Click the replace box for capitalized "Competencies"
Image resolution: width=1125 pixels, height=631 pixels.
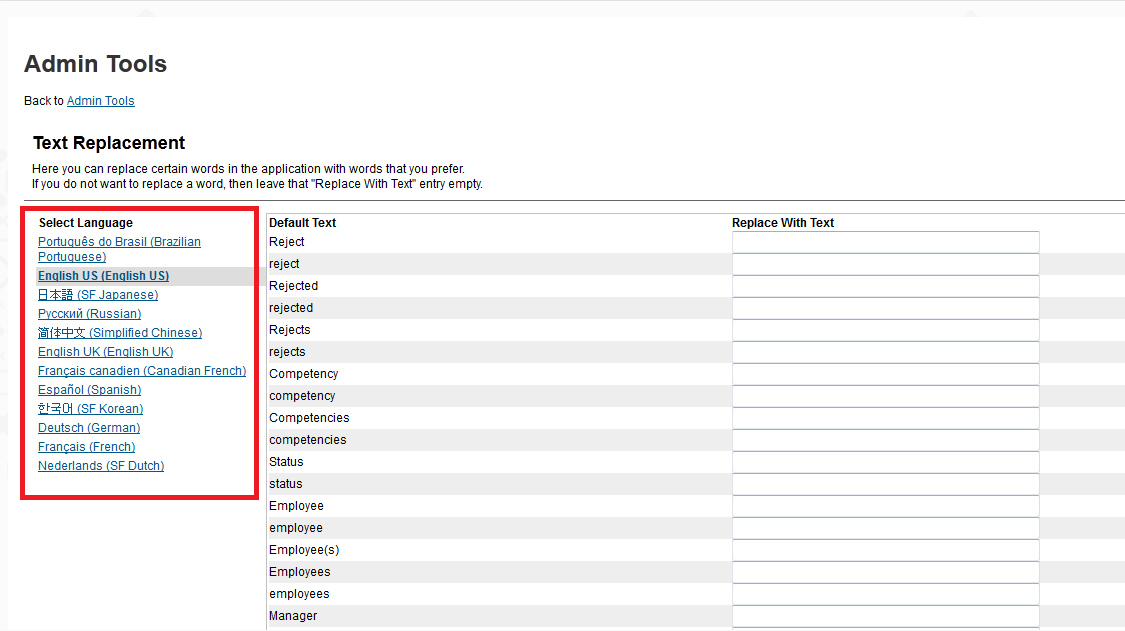pyautogui.click(x=885, y=418)
